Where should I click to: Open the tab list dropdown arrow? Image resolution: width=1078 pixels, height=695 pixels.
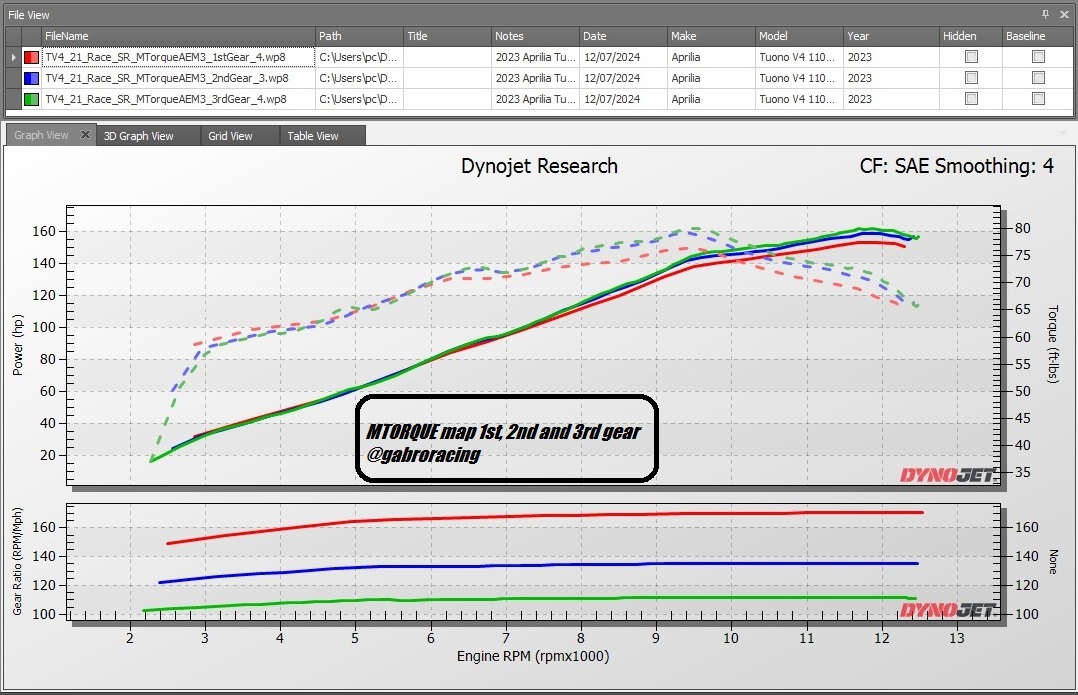(1064, 133)
